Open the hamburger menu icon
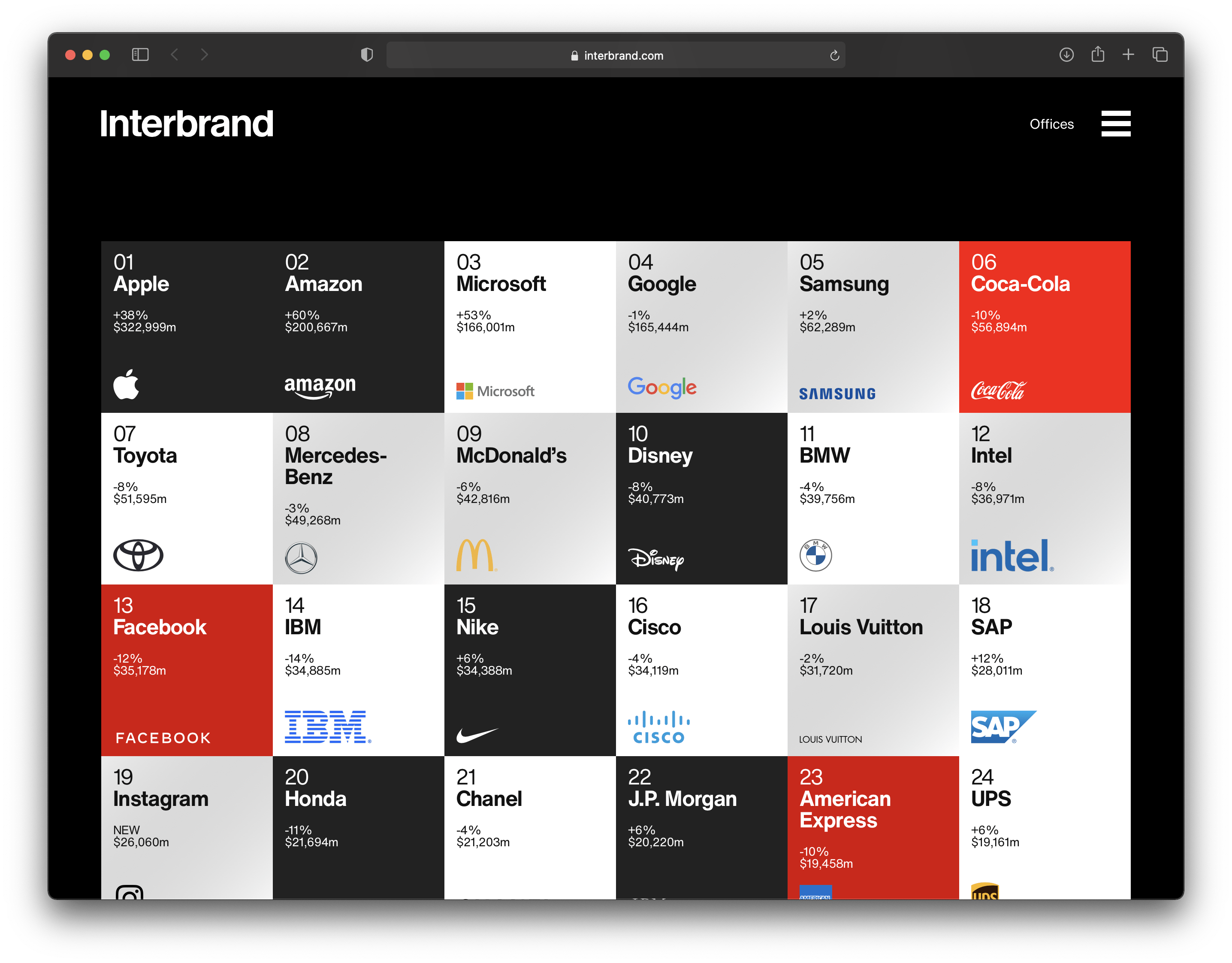 pyautogui.click(x=1115, y=124)
